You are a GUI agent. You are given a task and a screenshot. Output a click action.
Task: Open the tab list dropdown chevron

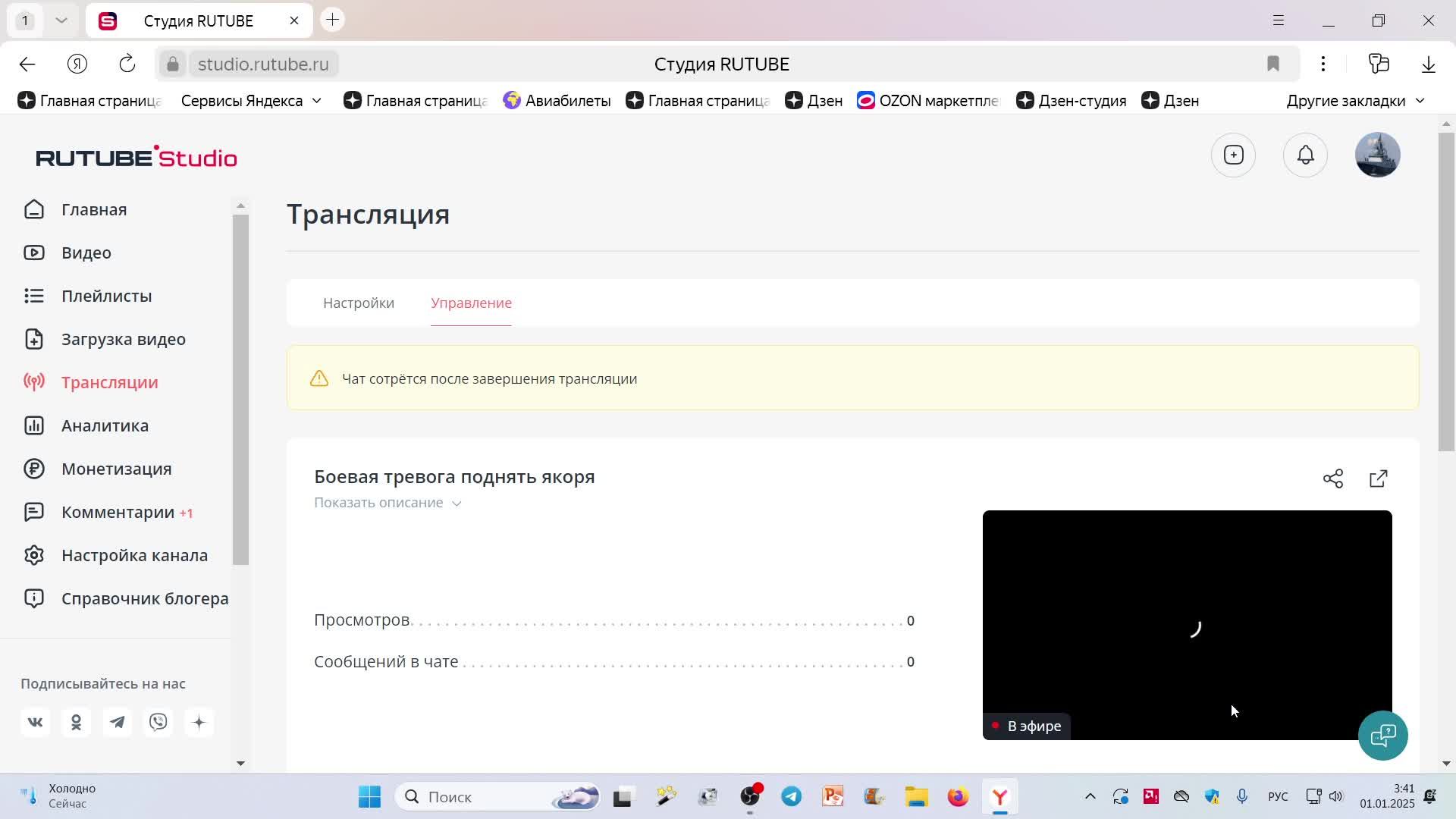click(x=61, y=20)
